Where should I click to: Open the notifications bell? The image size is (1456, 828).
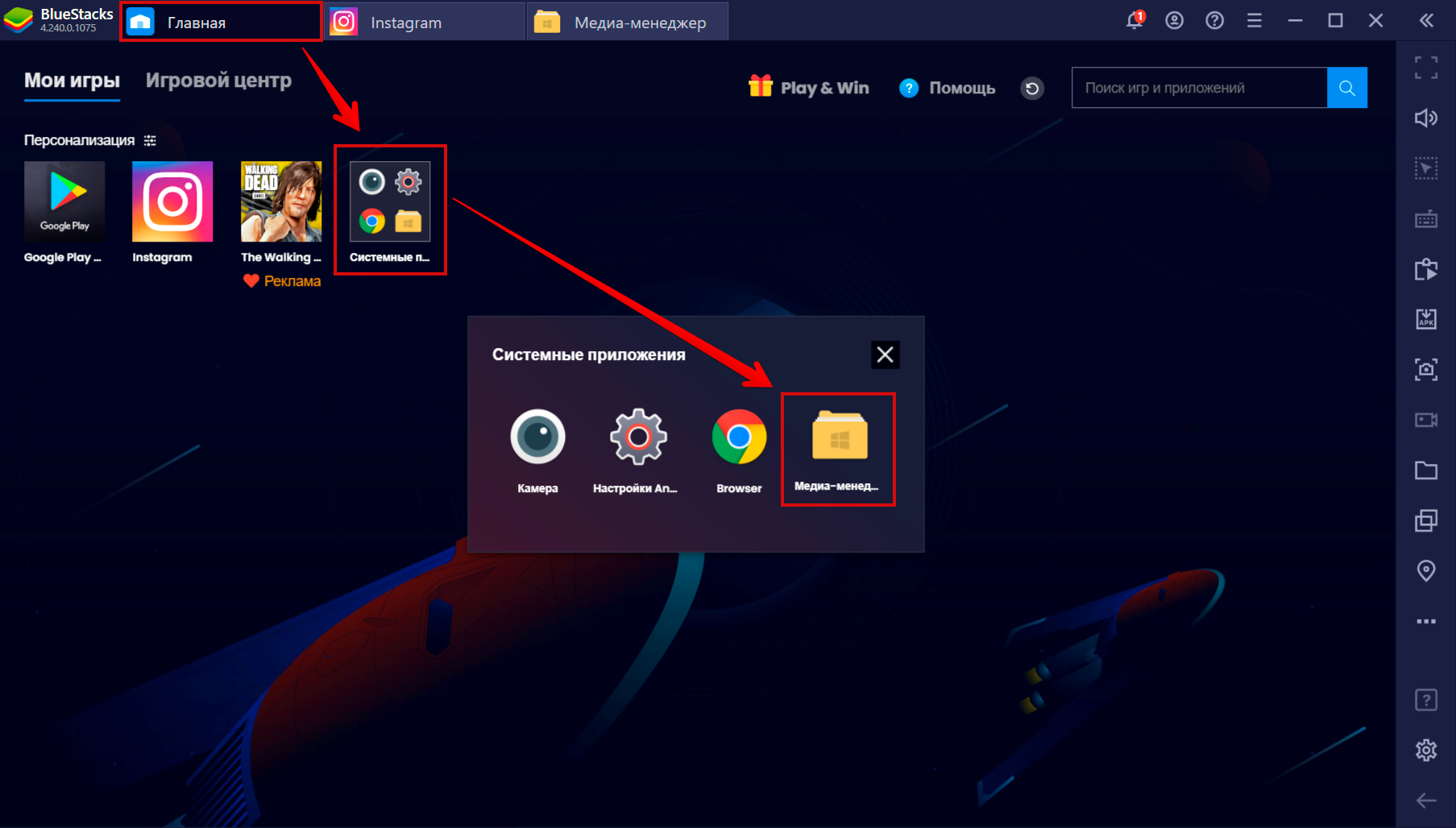pyautogui.click(x=1135, y=20)
